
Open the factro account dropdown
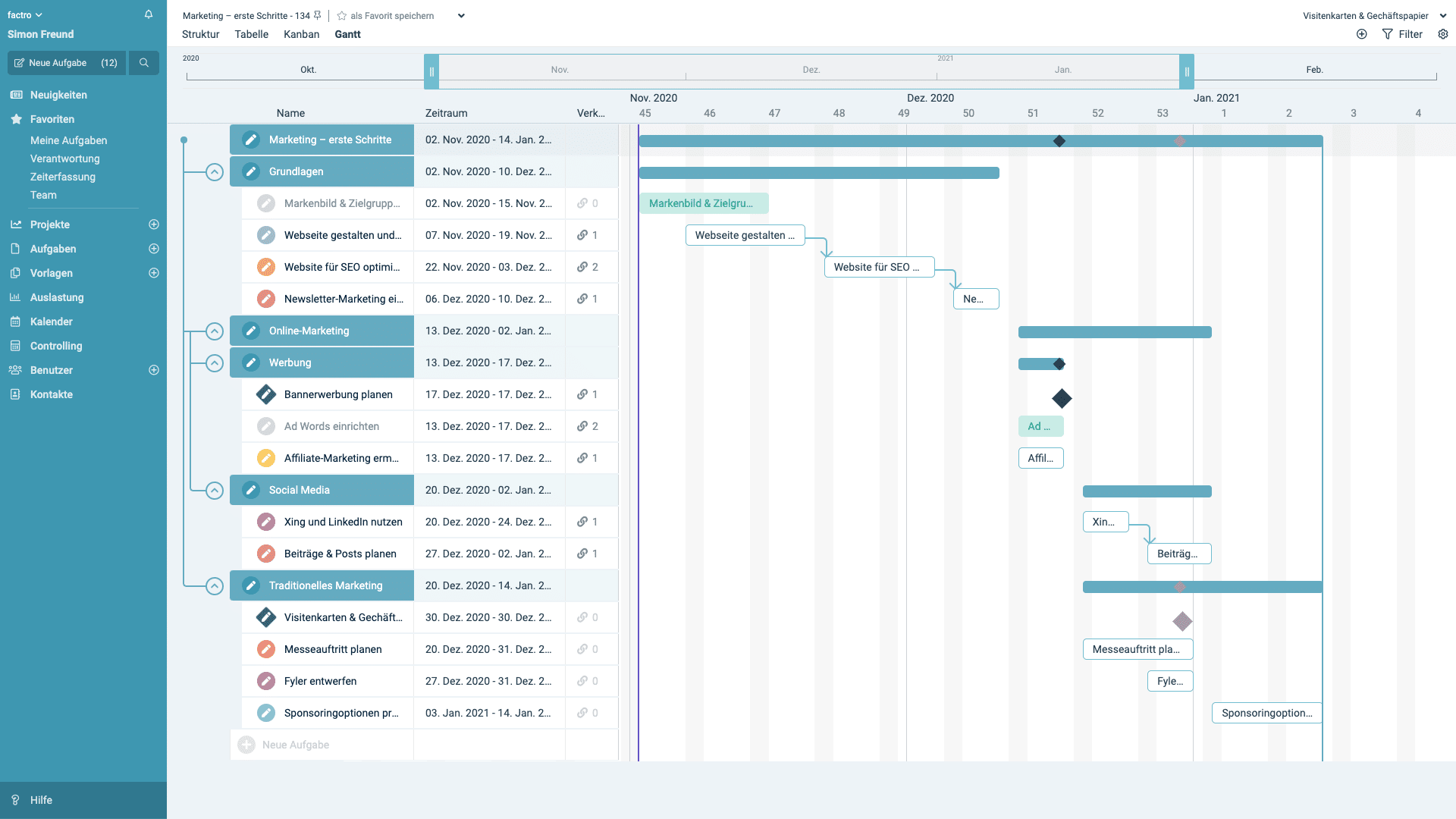(25, 15)
